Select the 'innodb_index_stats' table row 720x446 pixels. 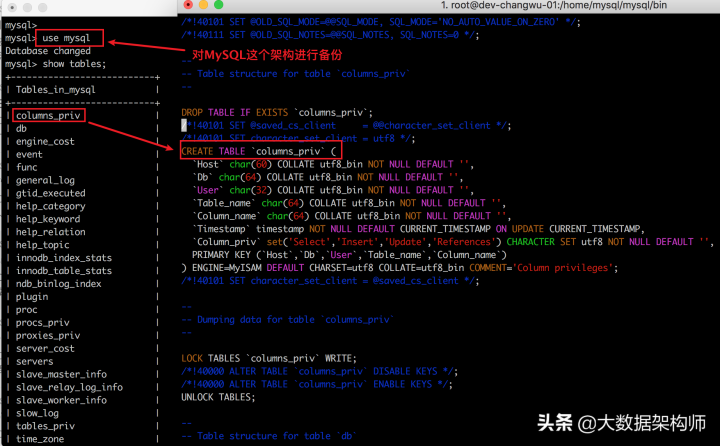[64, 258]
